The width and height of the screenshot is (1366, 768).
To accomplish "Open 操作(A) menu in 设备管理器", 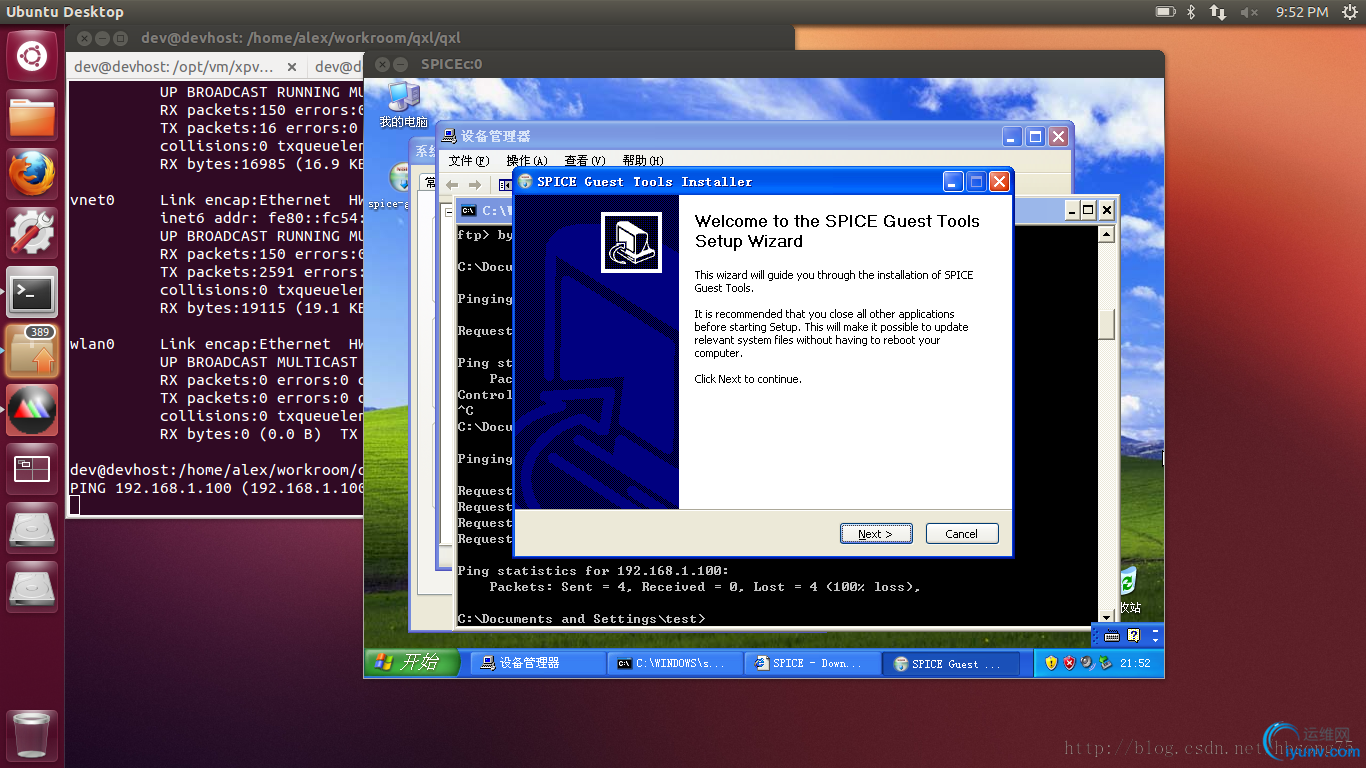I will (527, 161).
